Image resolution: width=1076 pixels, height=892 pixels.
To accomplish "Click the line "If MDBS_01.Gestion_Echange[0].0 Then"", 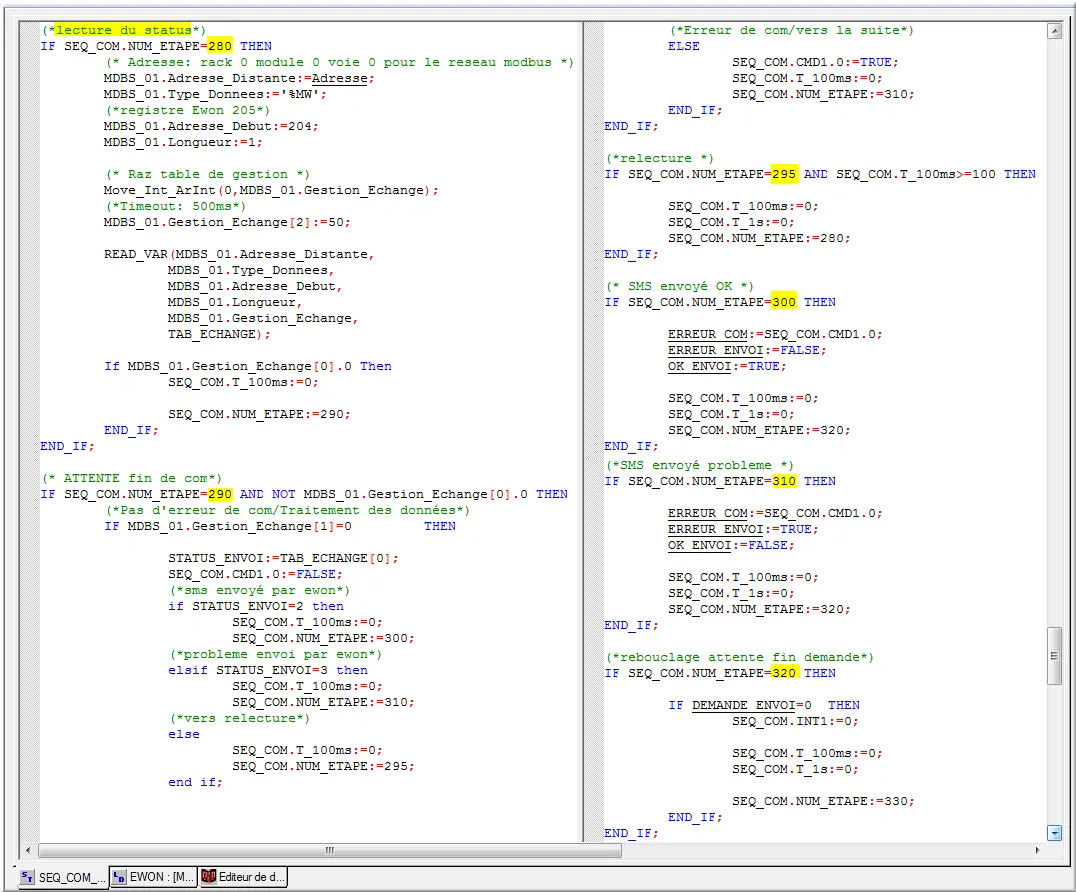I will 248,366.
